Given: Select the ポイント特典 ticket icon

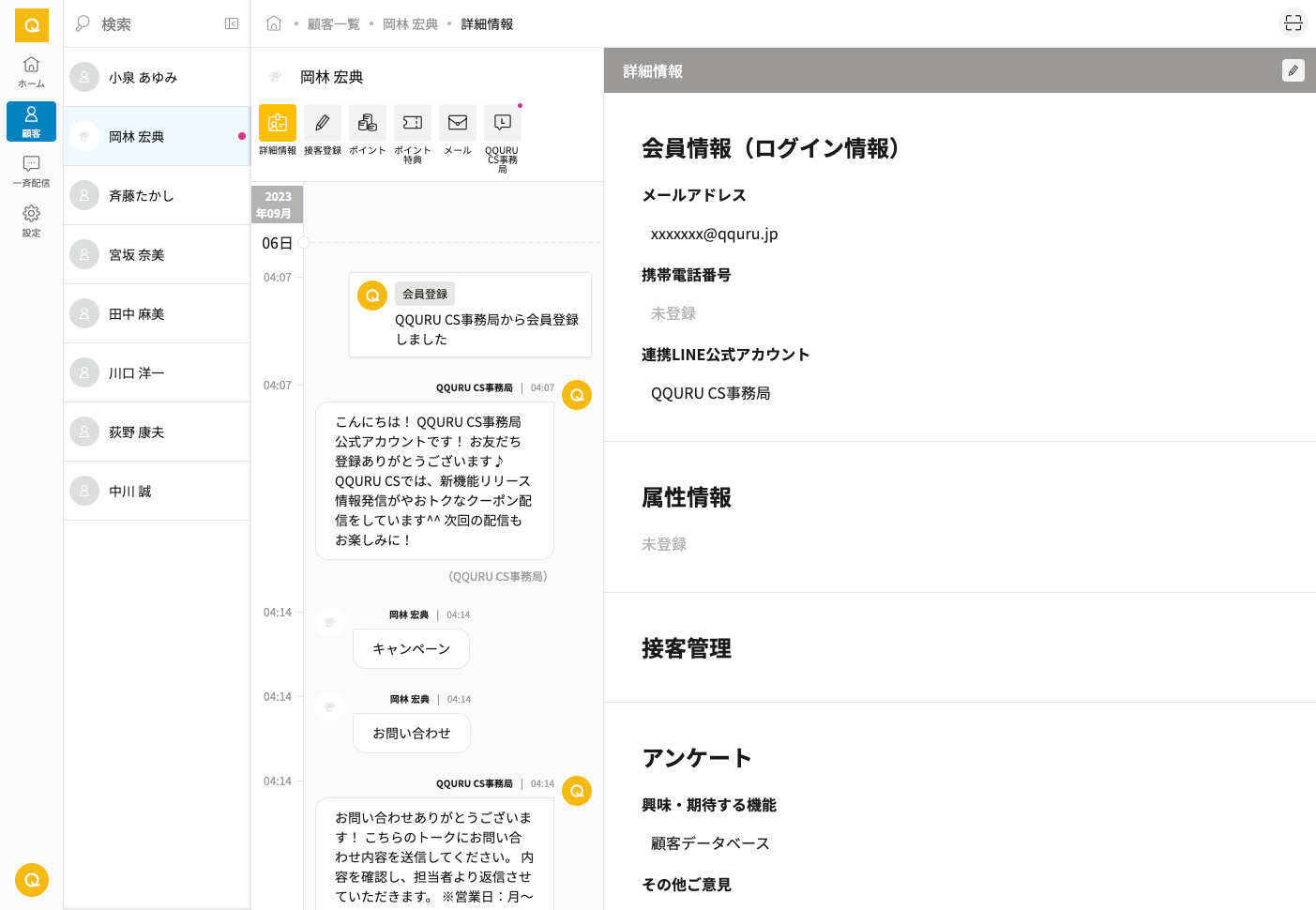Looking at the screenshot, I should tap(412, 123).
